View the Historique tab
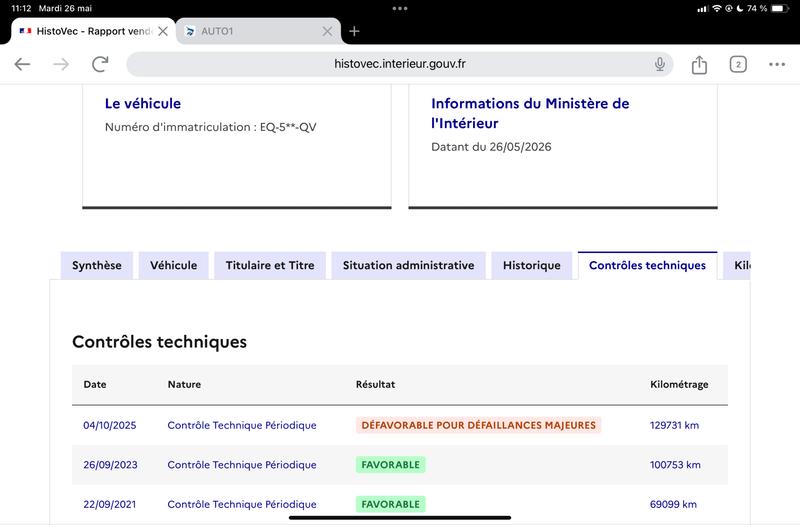800x525 pixels. 532,265
